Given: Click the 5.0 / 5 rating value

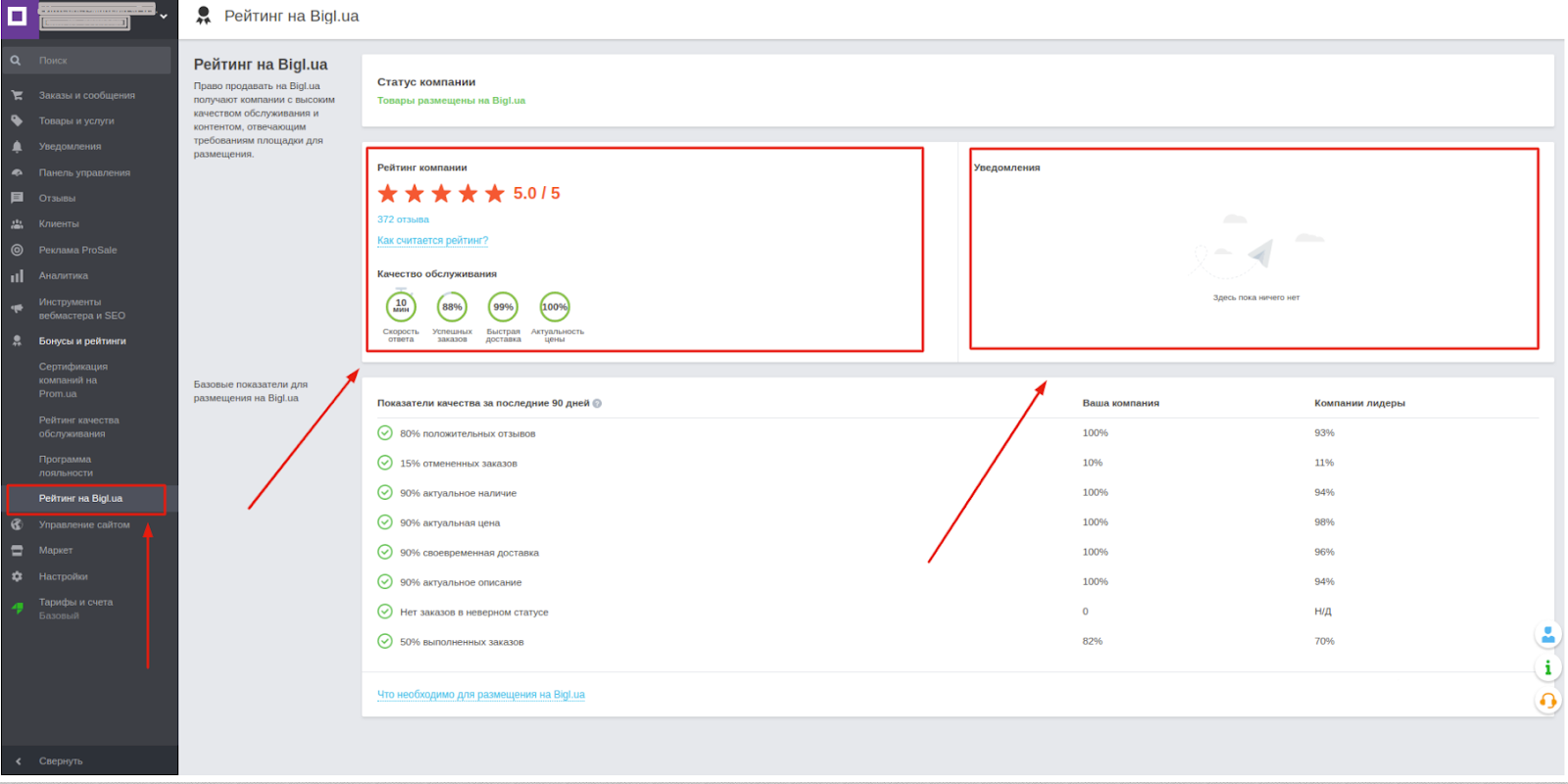Looking at the screenshot, I should pos(536,194).
